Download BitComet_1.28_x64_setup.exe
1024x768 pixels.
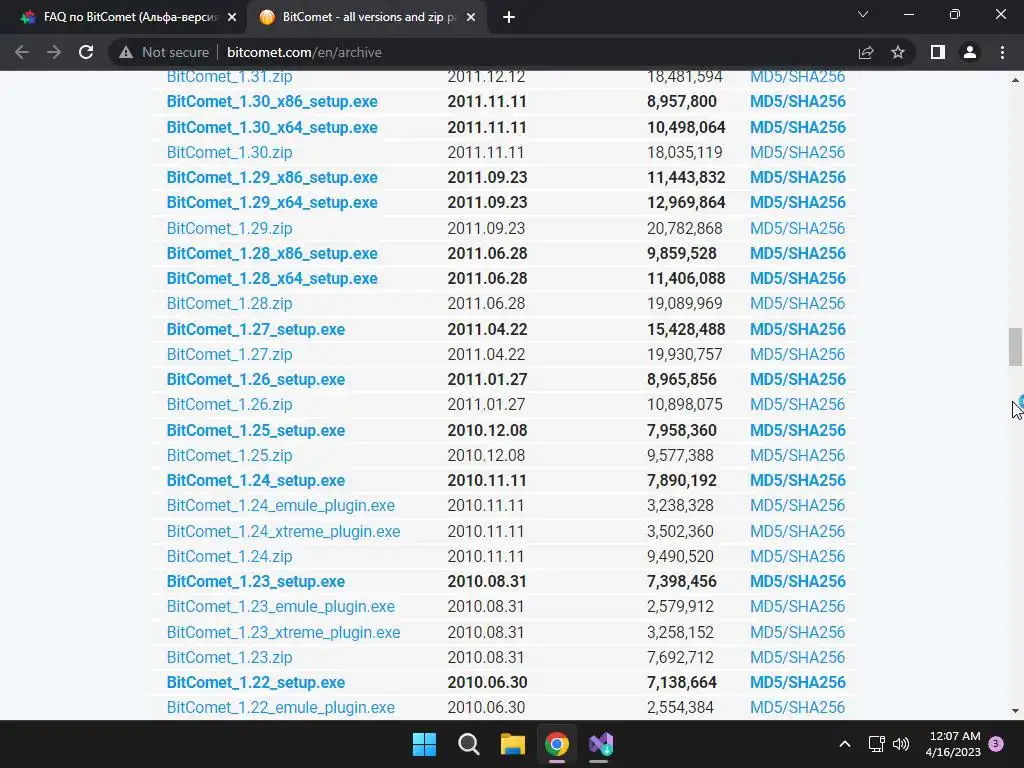272,278
